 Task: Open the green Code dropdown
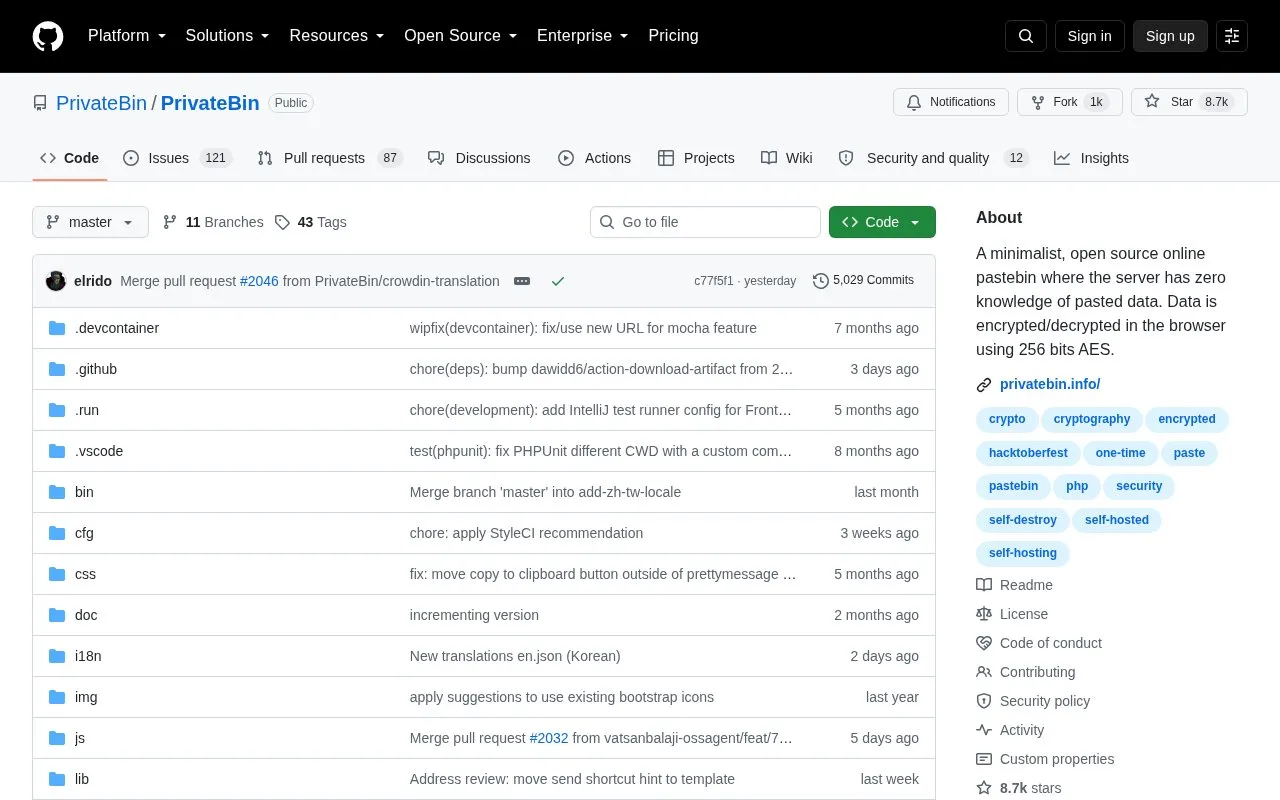coord(882,222)
